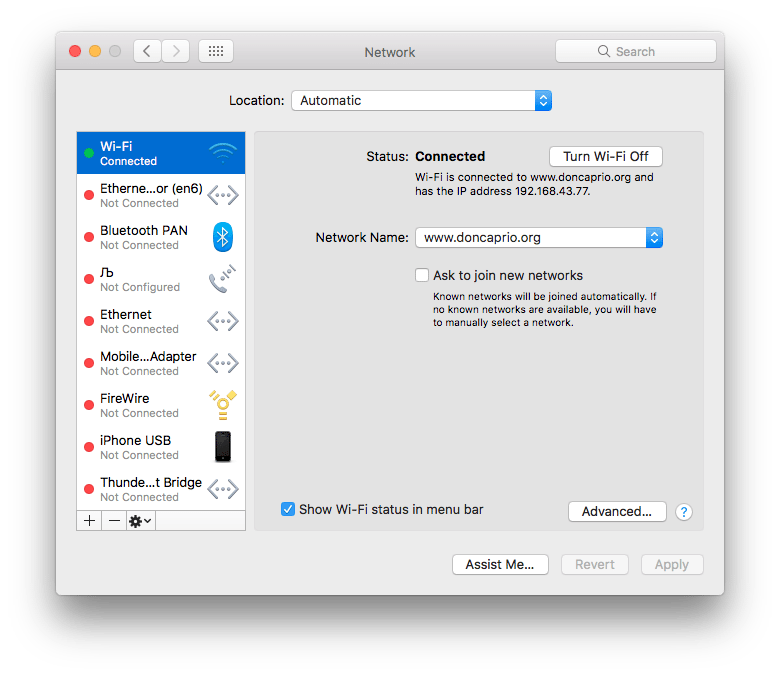Click the Bluetooth PAN icon
Image resolution: width=780 pixels, height=675 pixels.
point(222,237)
